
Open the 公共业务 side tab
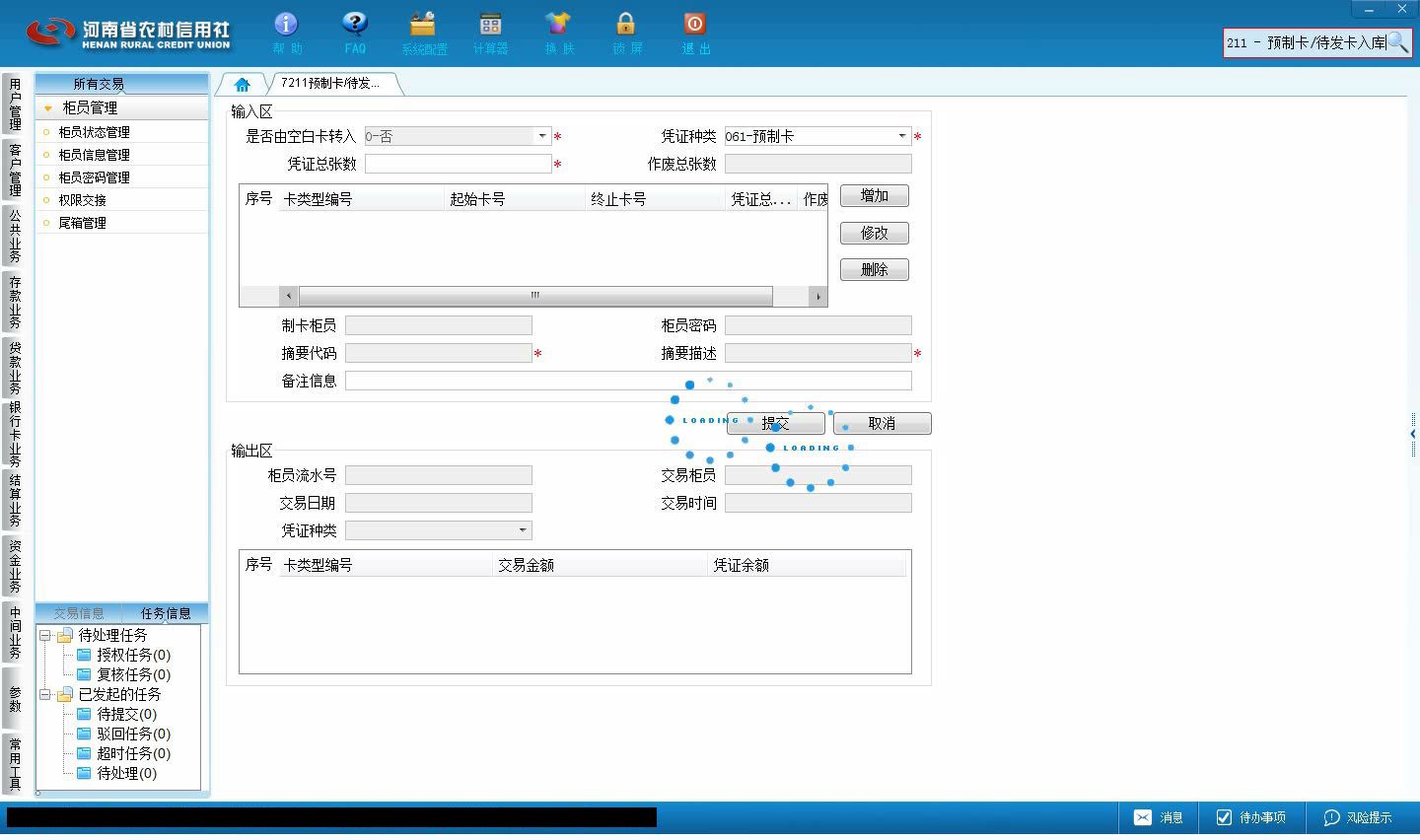click(x=14, y=235)
